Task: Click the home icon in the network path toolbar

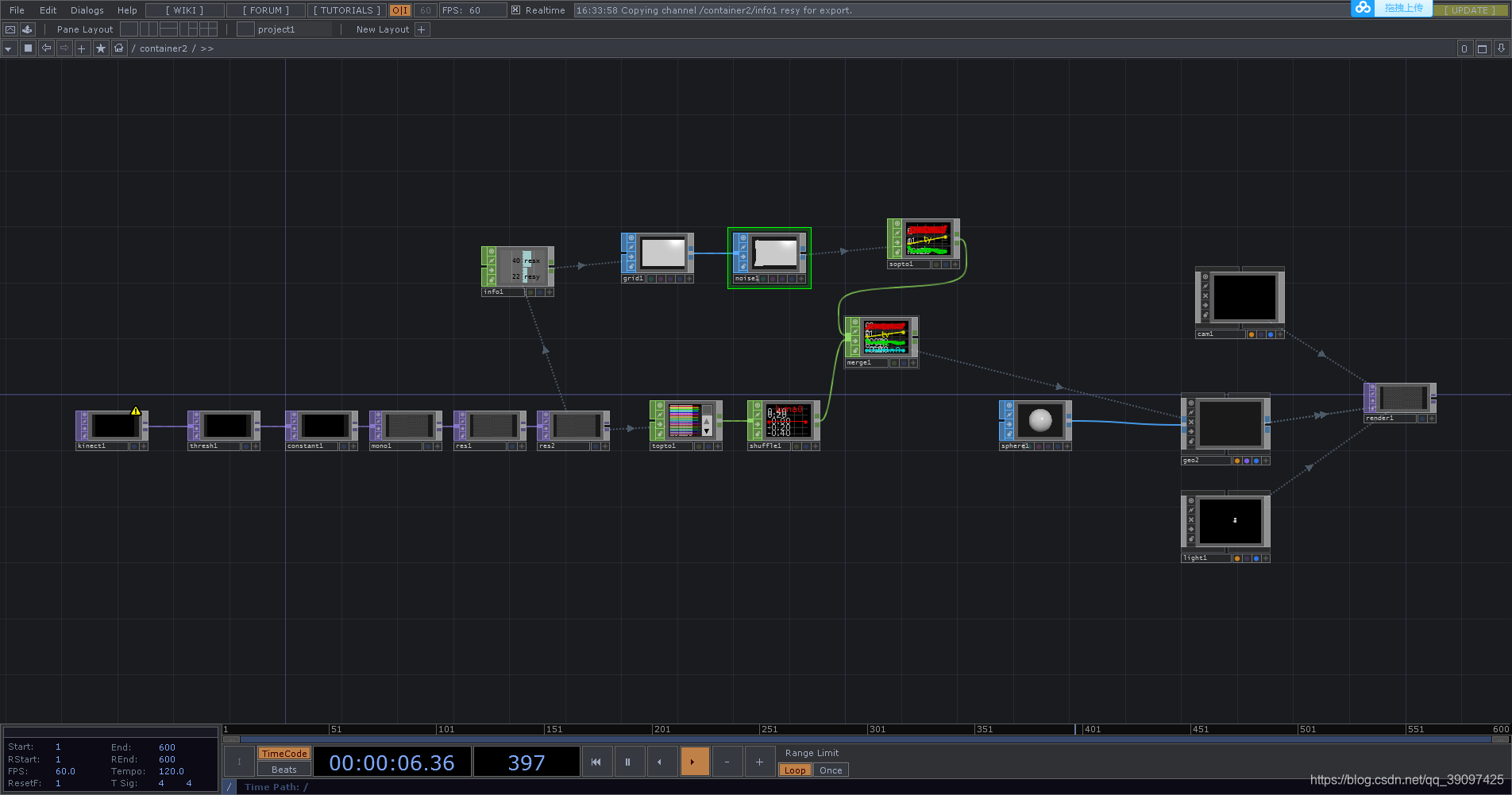Action: click(x=119, y=48)
